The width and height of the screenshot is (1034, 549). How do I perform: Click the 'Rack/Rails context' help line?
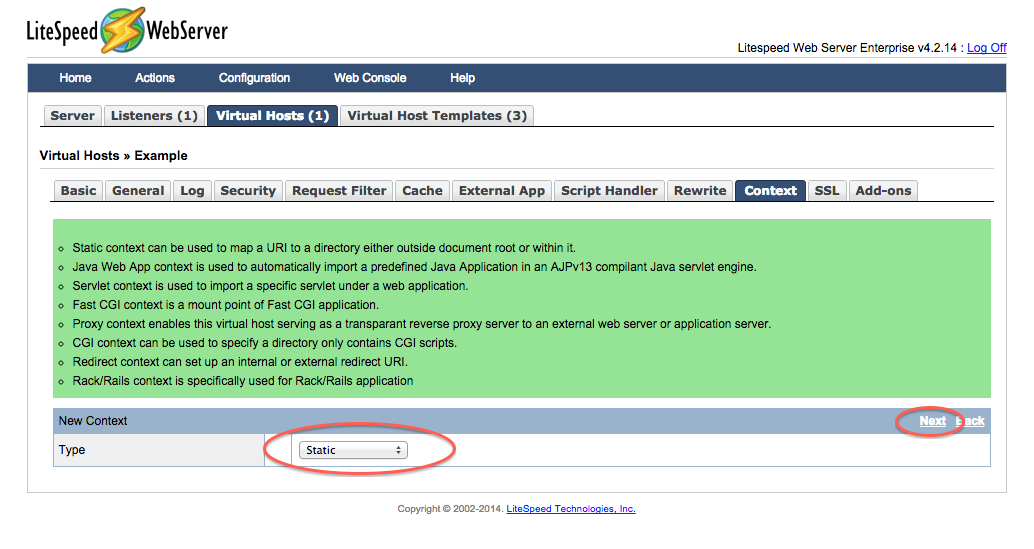coord(243,381)
